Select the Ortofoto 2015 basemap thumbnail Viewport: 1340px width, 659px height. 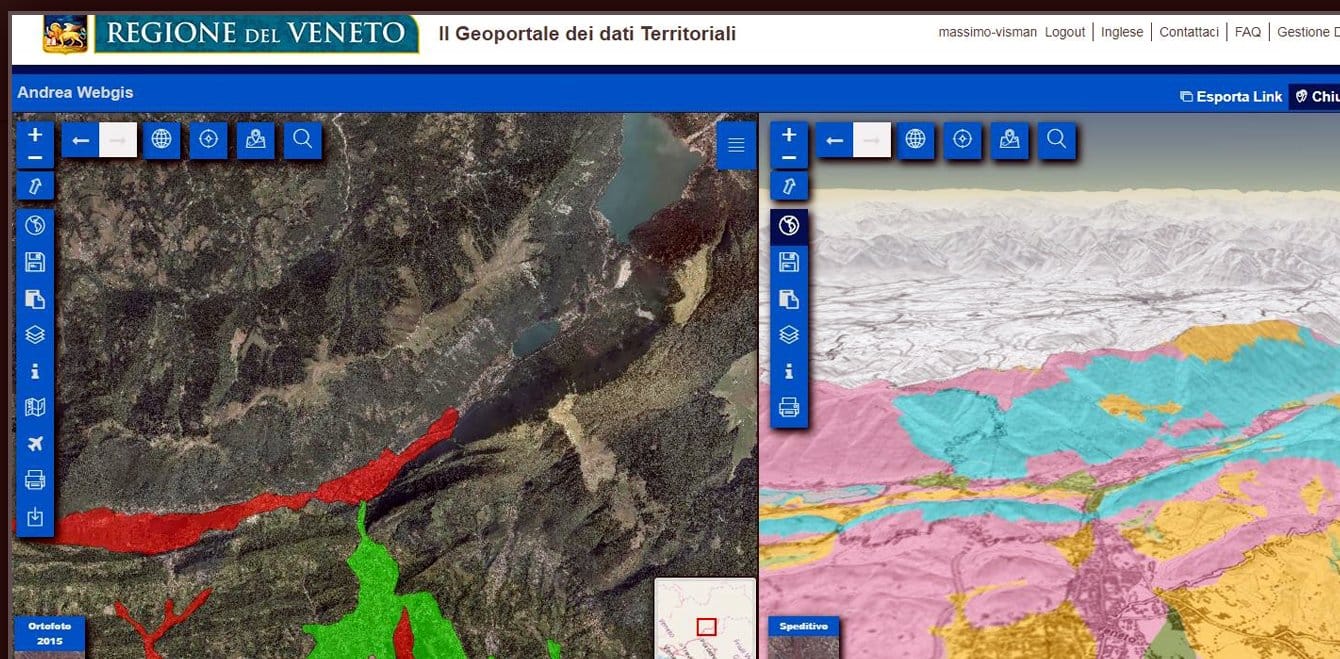48,634
